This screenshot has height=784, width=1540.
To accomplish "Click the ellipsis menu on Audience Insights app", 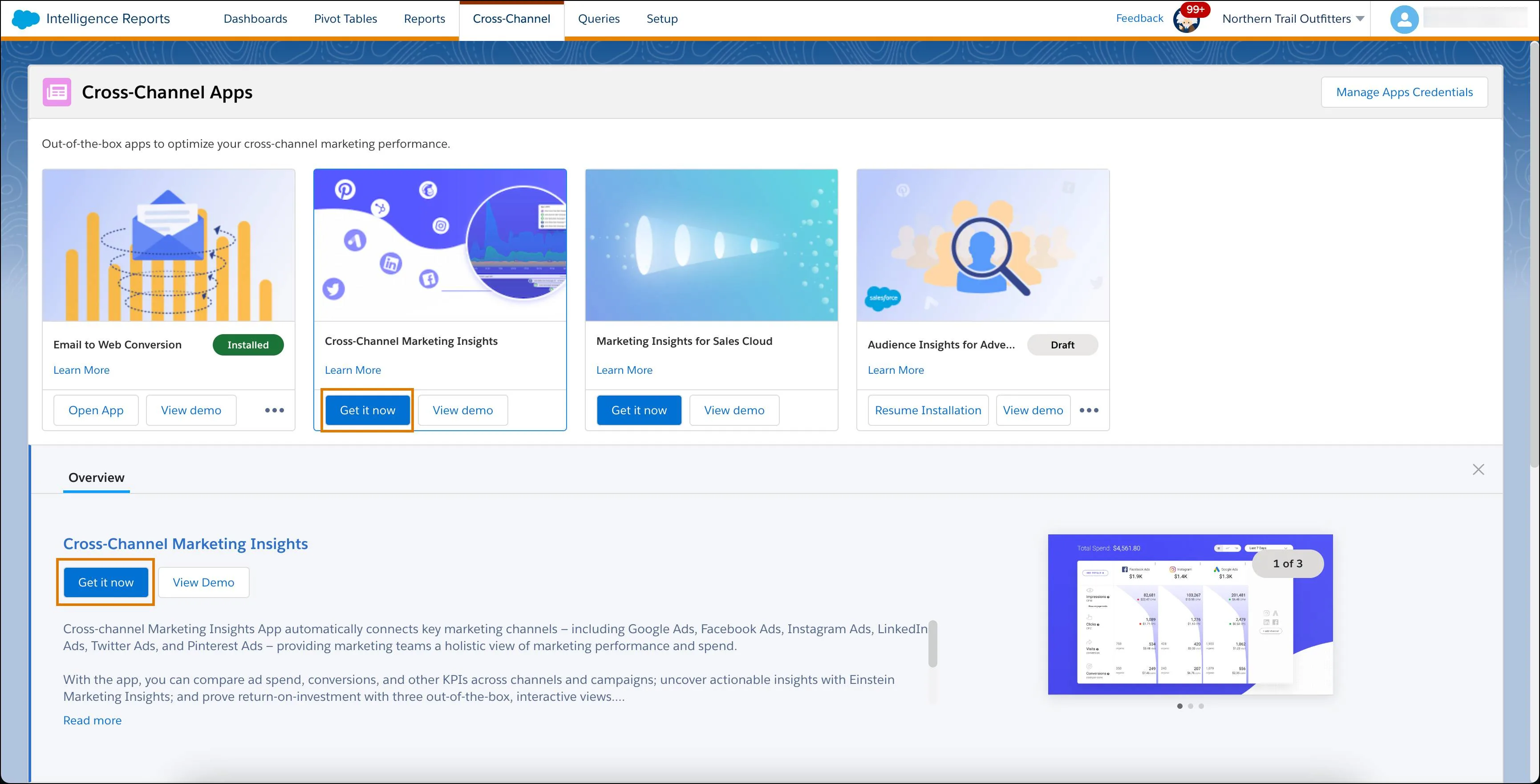I will [x=1090, y=410].
